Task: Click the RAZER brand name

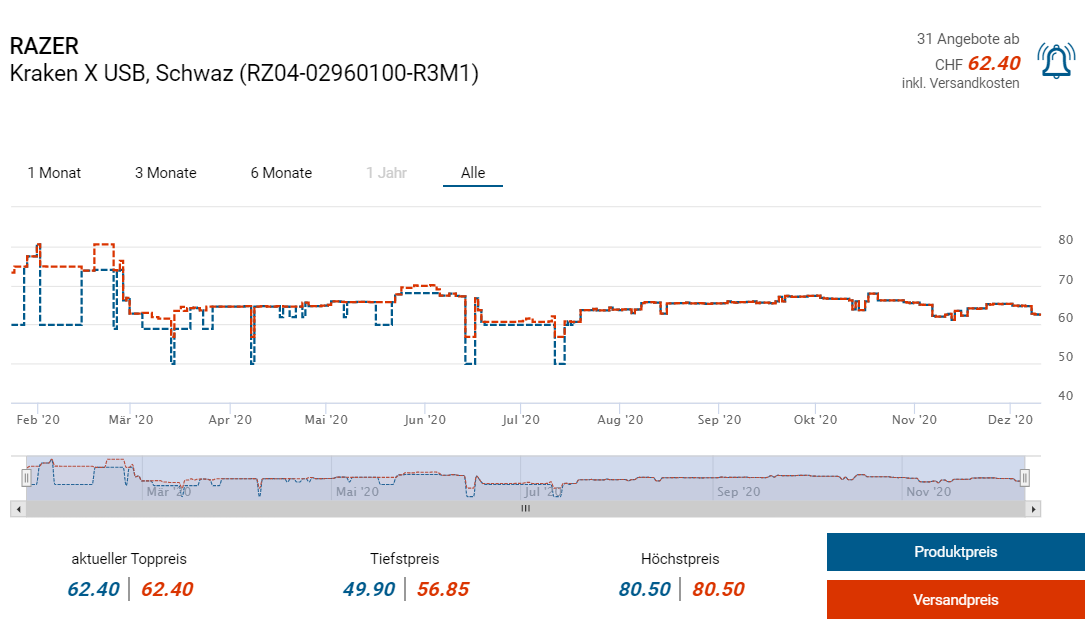Action: [43, 46]
